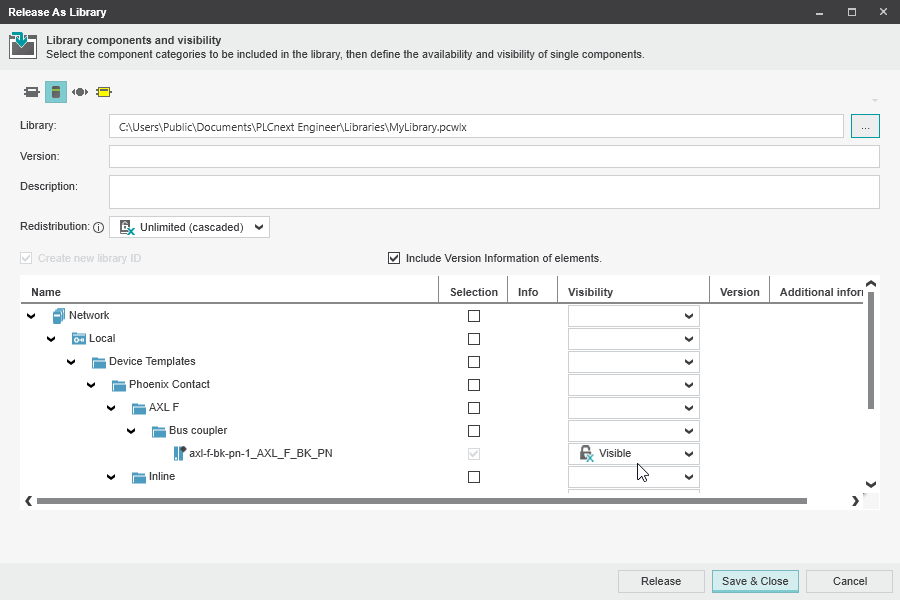The width and height of the screenshot is (900, 600).
Task: Check the Selection box for Phoenix Contact
Action: pos(474,385)
